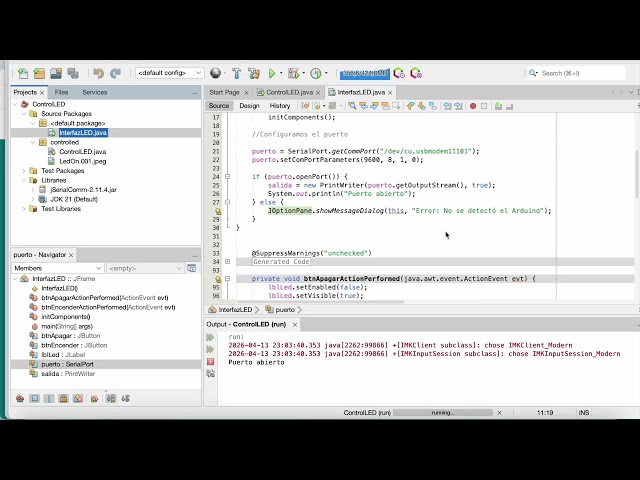Toggle Show Inherited Members in Navigator
Viewport: 640px width, 480px height.
point(20,398)
